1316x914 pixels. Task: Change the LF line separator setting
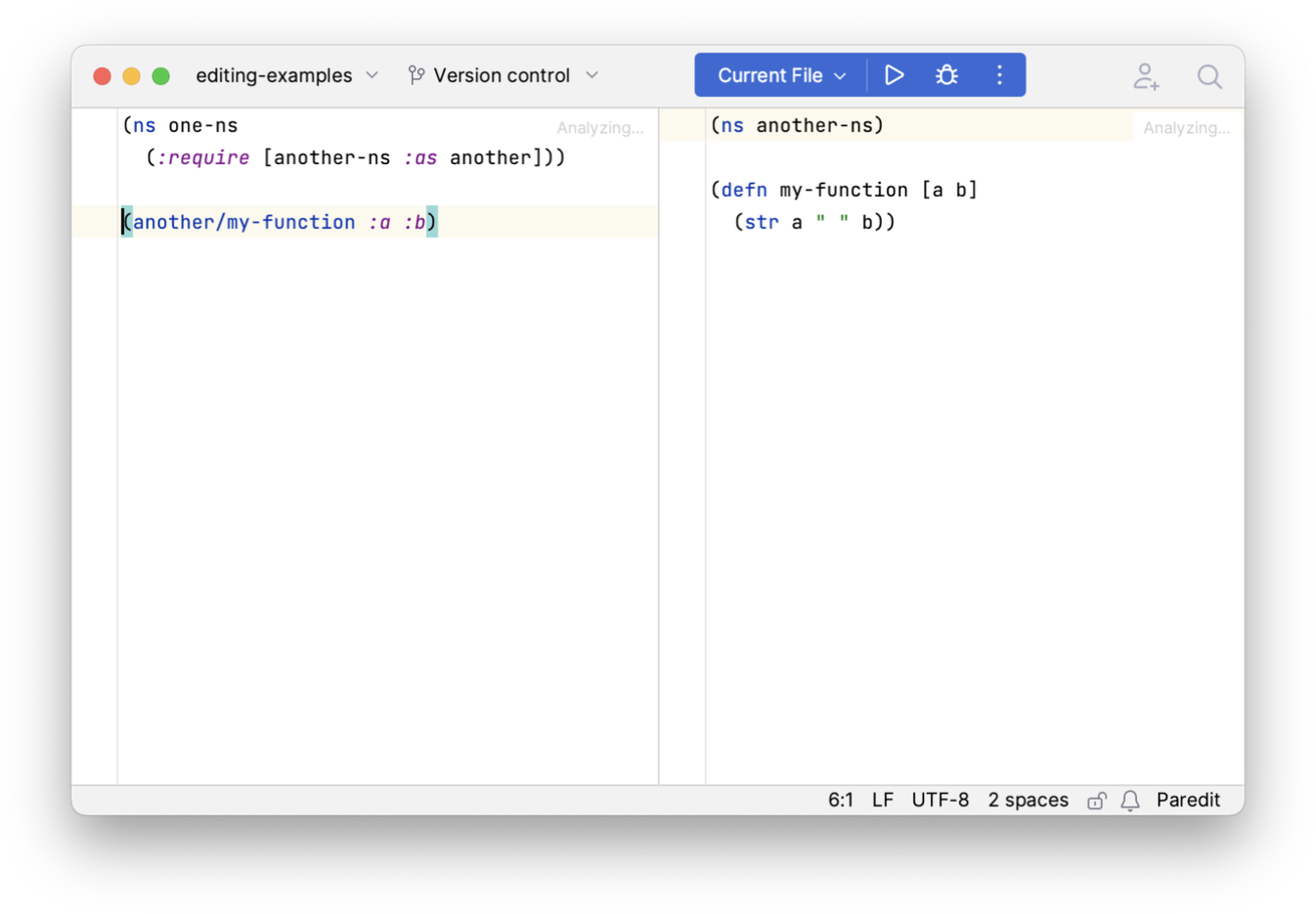click(883, 800)
